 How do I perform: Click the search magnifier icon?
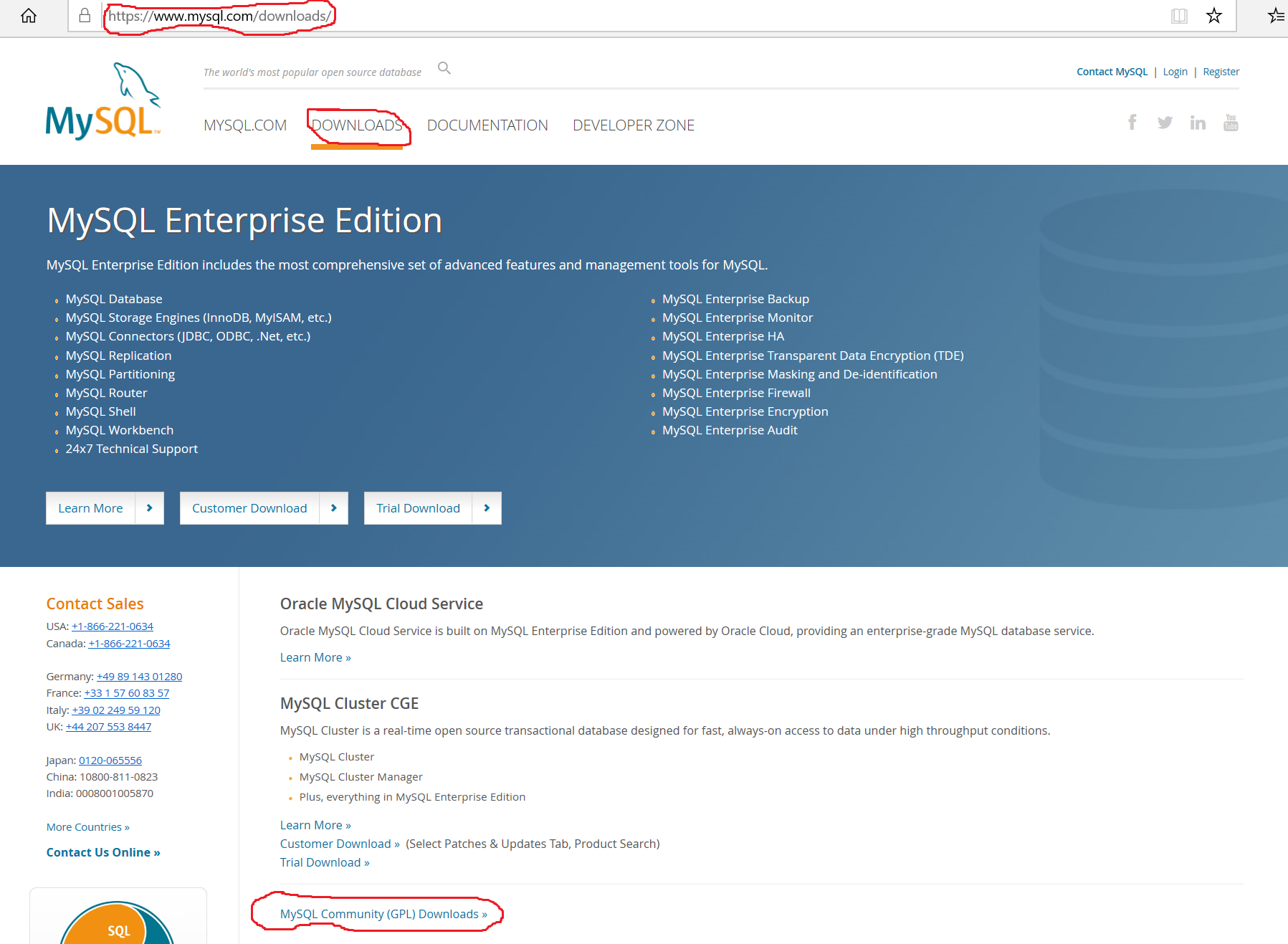point(444,68)
